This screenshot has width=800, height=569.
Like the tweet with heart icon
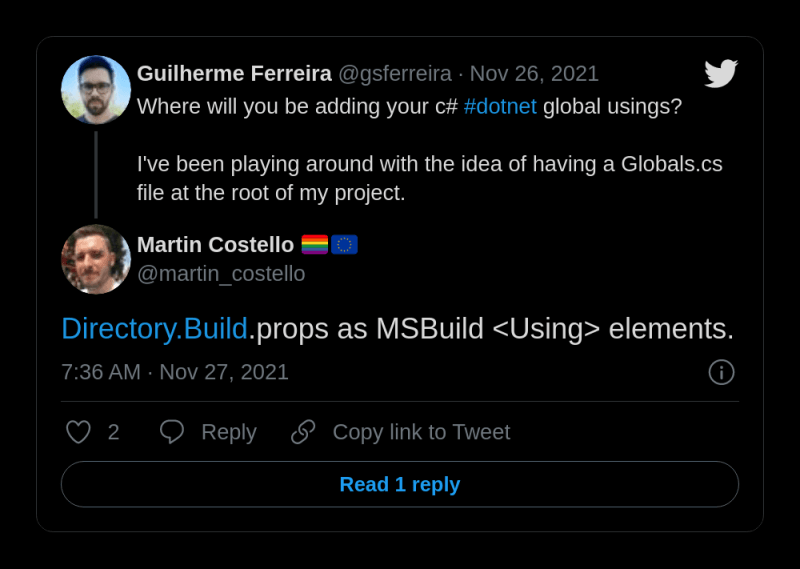[x=79, y=432]
